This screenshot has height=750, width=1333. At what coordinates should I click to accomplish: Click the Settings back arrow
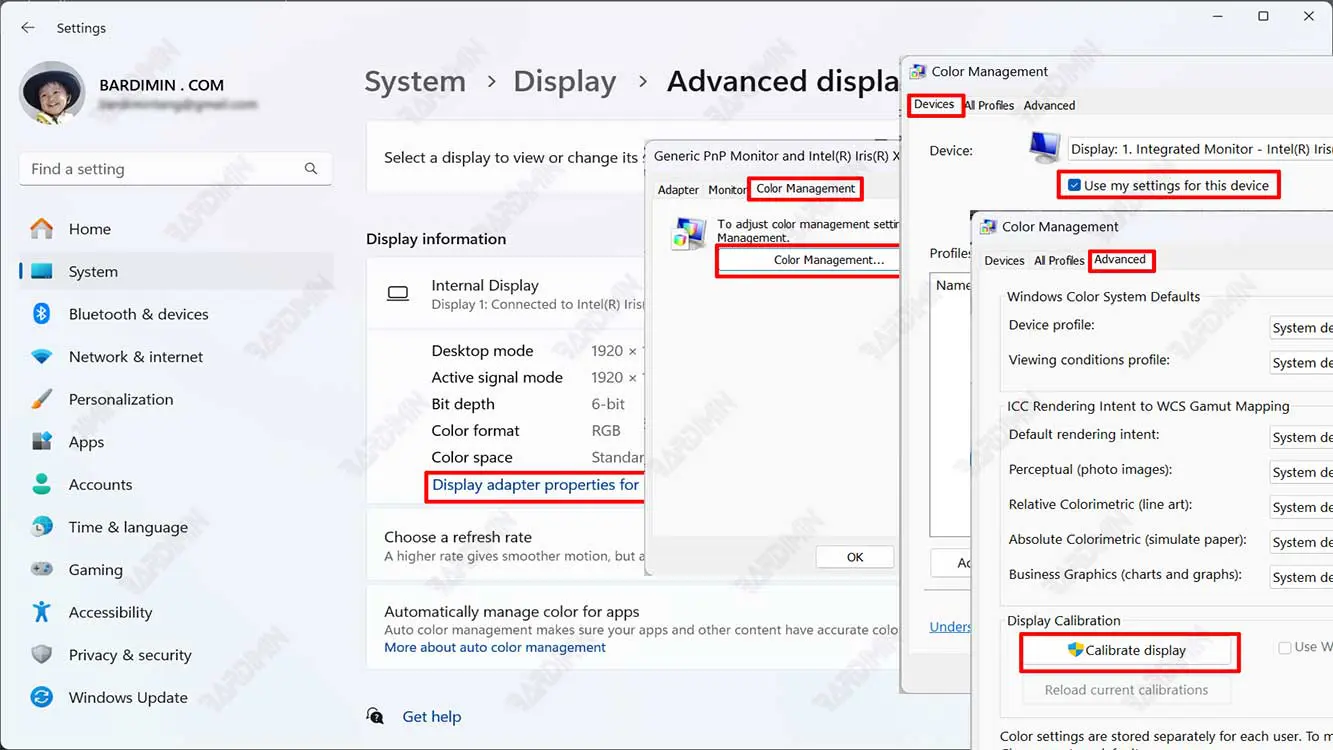pos(28,28)
